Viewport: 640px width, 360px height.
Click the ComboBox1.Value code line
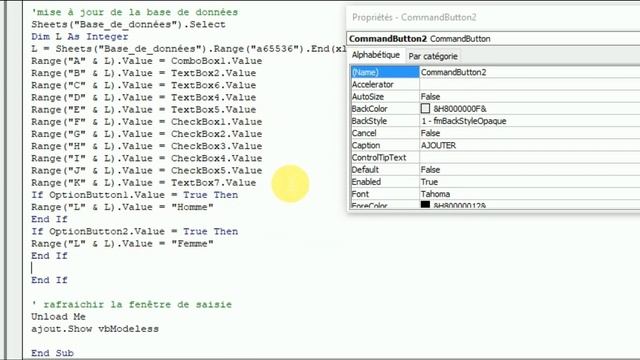(x=147, y=61)
